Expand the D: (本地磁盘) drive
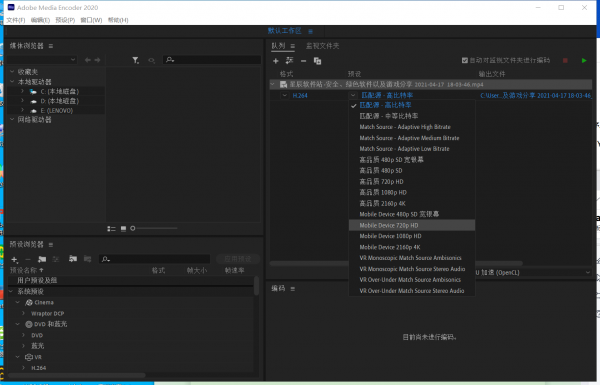The width and height of the screenshot is (600, 385). (x=23, y=101)
